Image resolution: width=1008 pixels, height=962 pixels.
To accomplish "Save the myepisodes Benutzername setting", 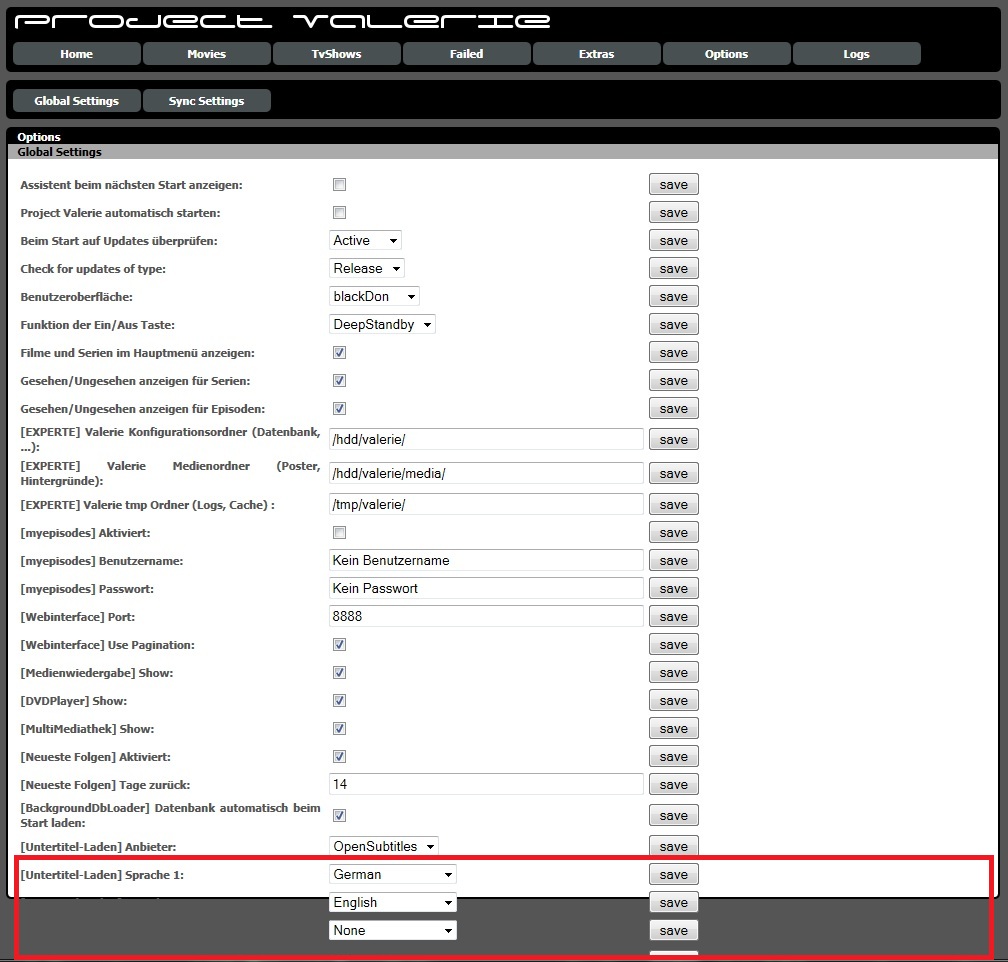I will click(673, 561).
